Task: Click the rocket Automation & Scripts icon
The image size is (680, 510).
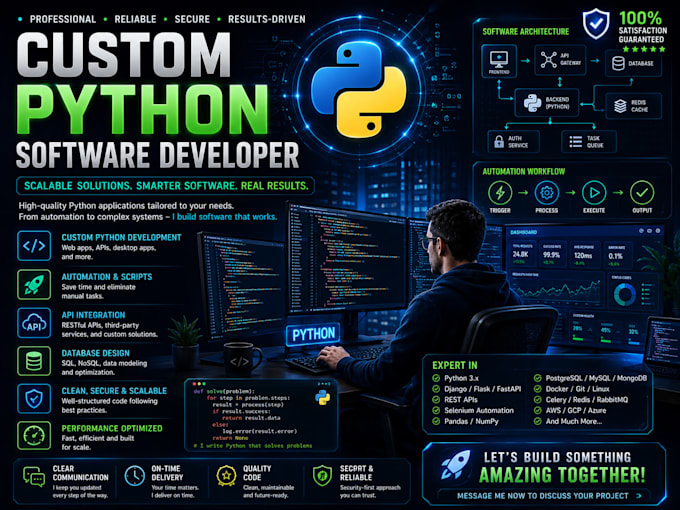Action: (x=34, y=284)
